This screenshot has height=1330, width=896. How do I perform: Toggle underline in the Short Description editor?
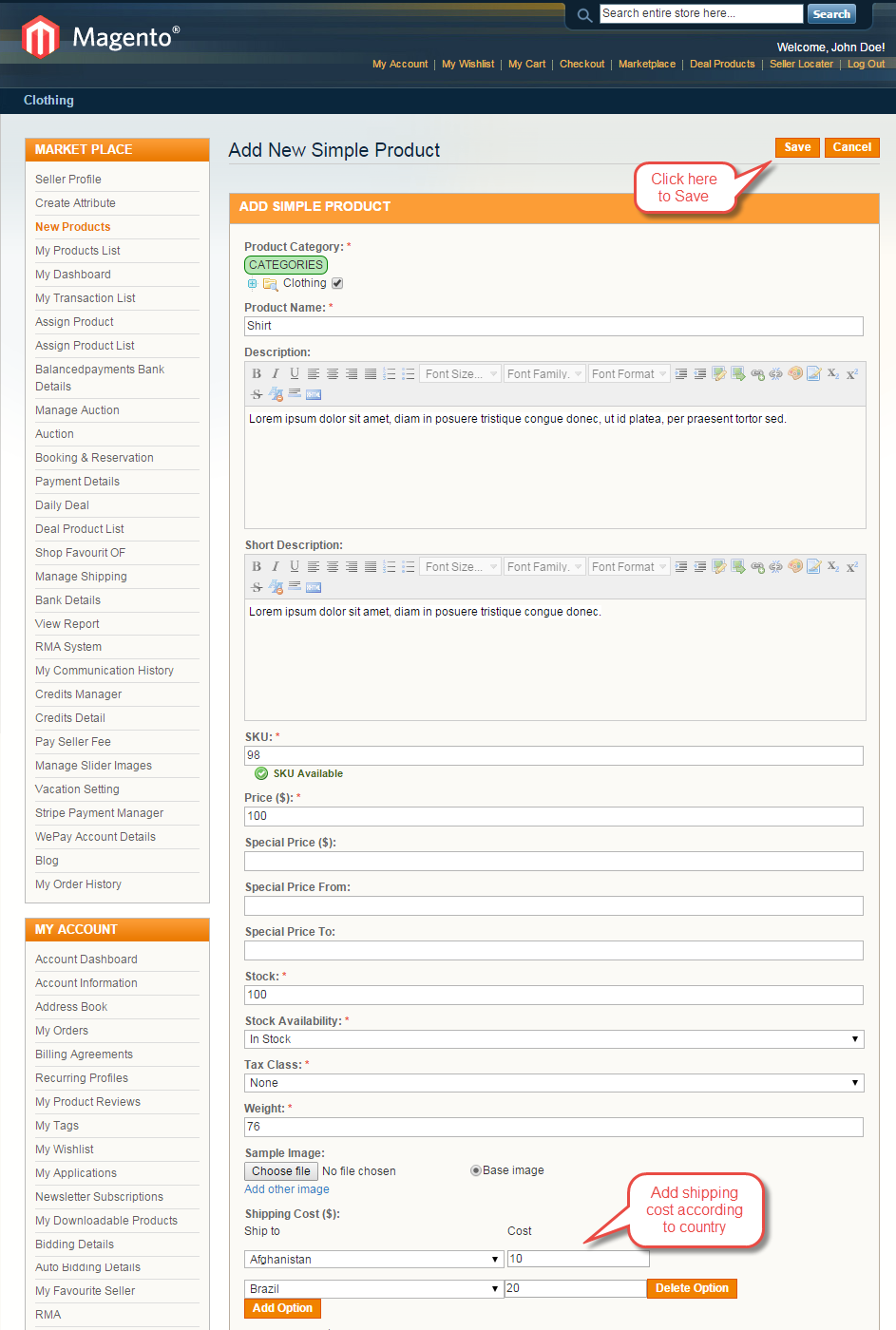click(x=295, y=567)
